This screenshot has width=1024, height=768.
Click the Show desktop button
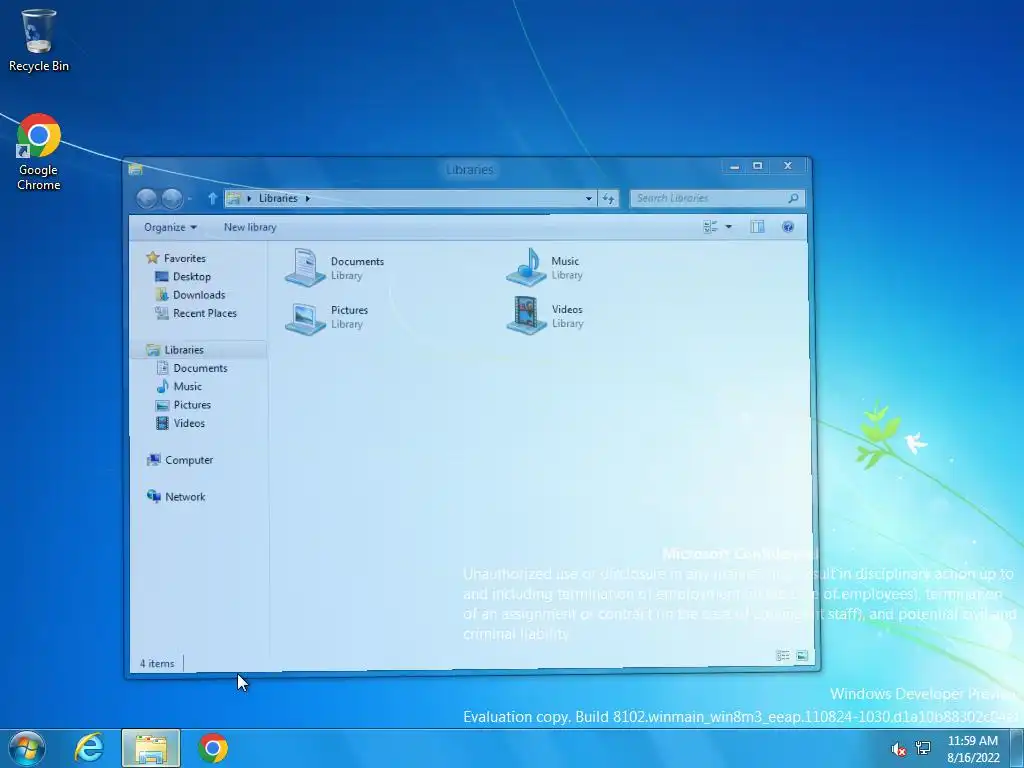point(1017,748)
